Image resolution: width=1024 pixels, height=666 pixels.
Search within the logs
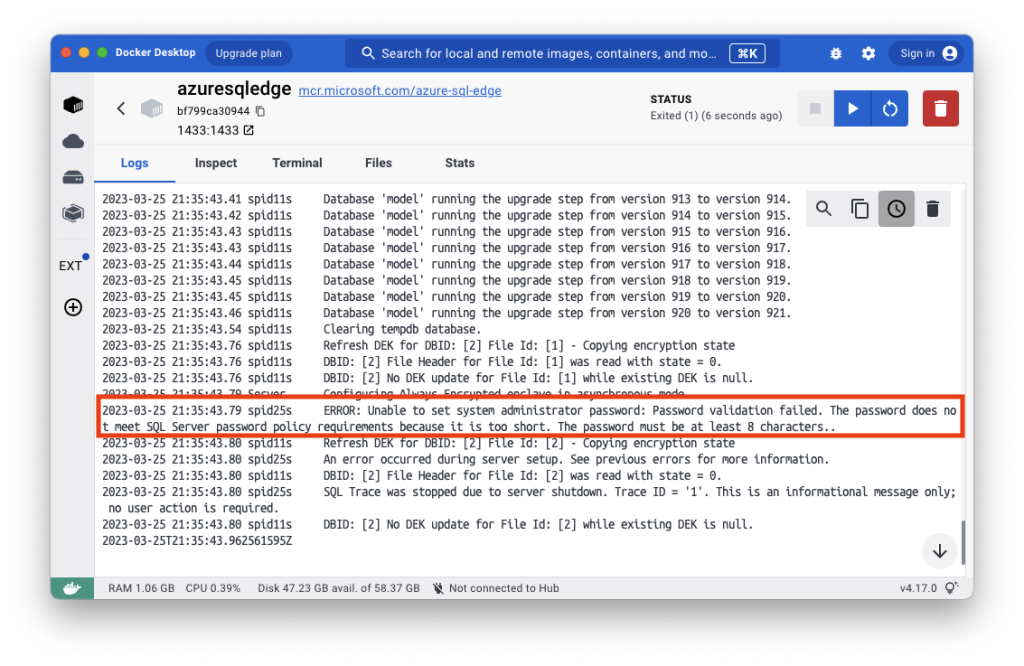824,209
